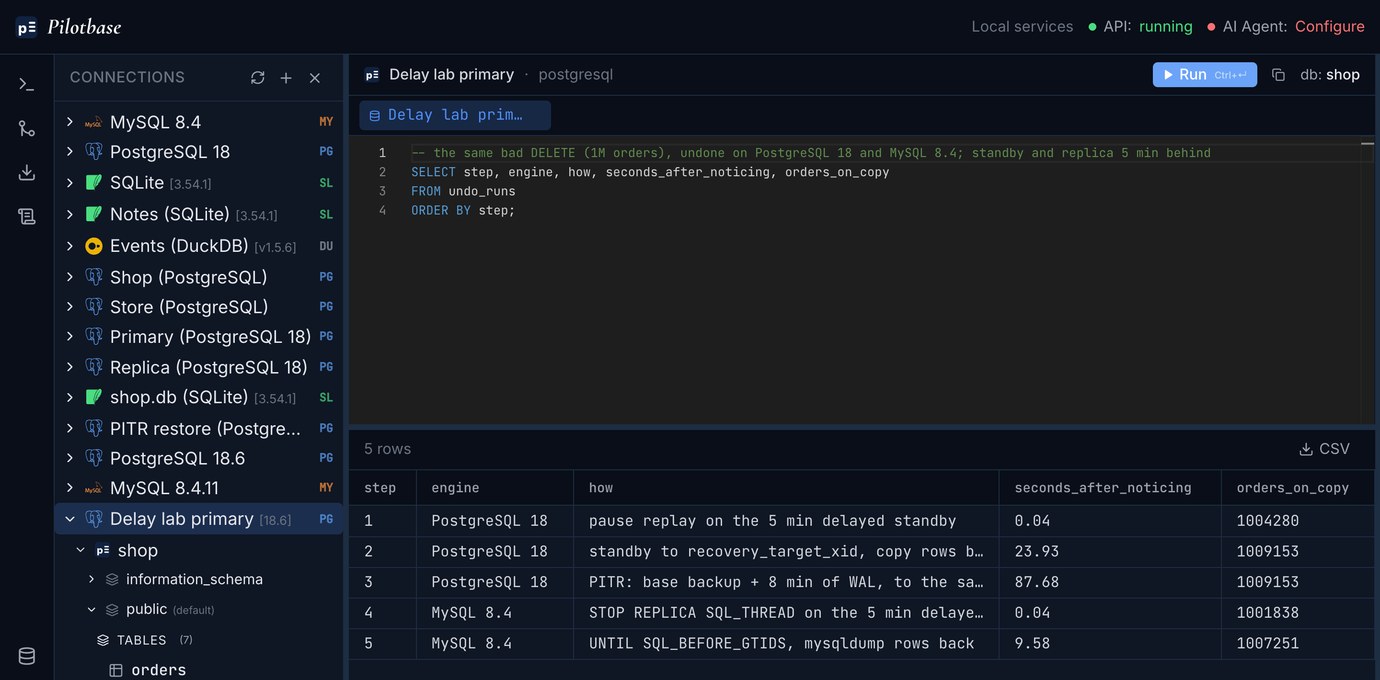Export results with CSV button
The height and width of the screenshot is (680, 1380).
coord(1324,449)
